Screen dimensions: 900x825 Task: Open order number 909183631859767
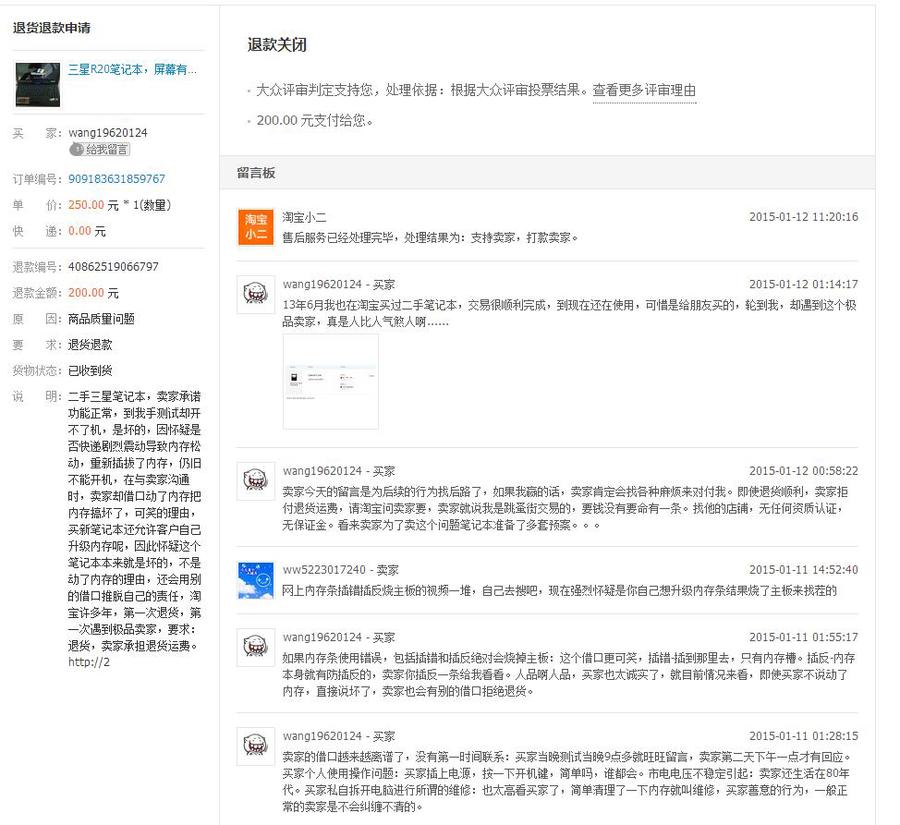point(116,179)
